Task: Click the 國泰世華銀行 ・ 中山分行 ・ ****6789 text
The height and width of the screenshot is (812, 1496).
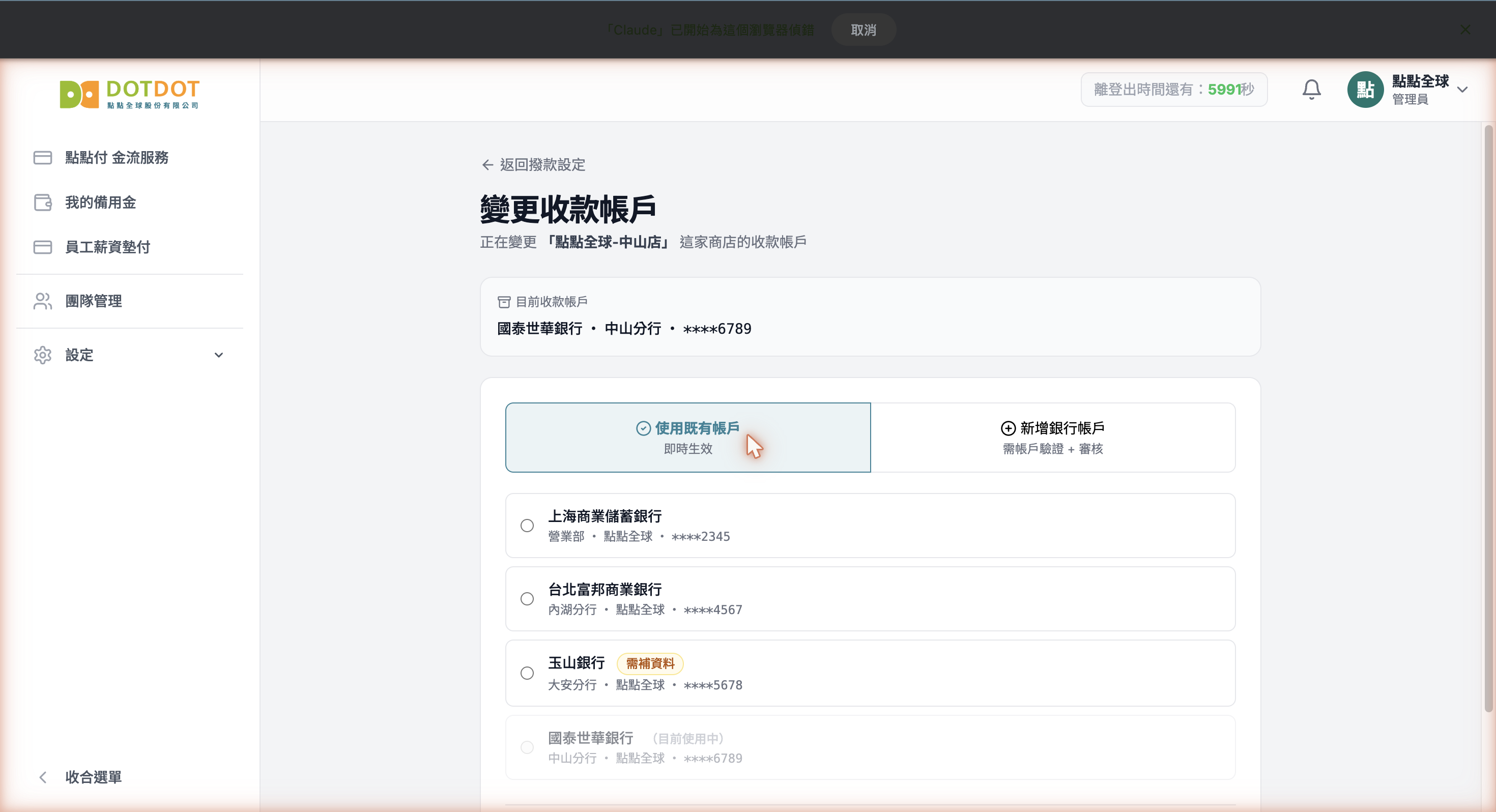Action: [x=624, y=329]
